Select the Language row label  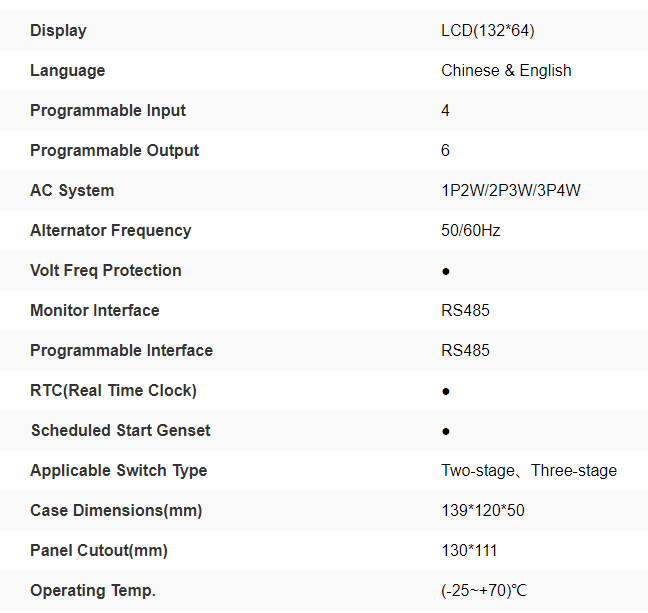[67, 71]
